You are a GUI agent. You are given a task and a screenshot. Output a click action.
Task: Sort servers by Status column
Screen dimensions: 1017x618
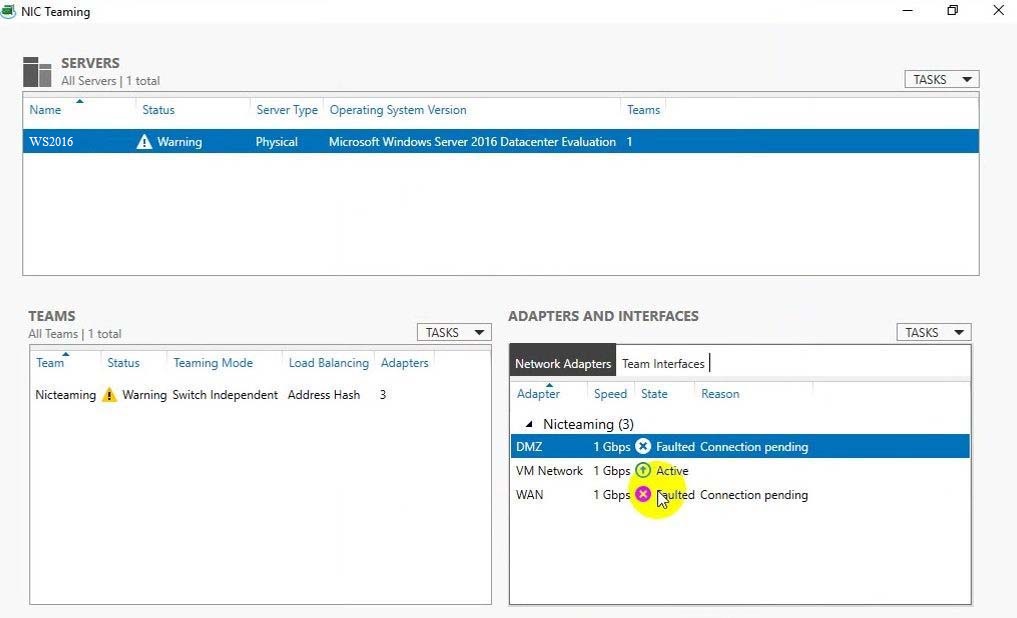click(158, 110)
